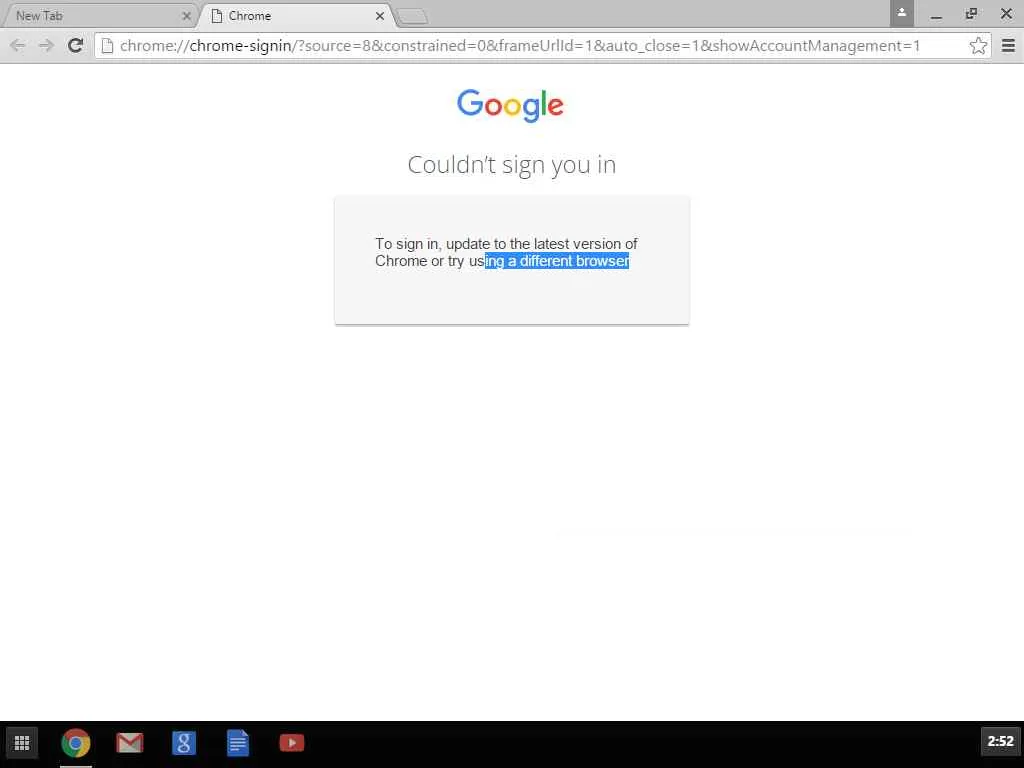This screenshot has height=768, width=1024.
Task: Close the Chrome sign-in tab
Action: [380, 16]
